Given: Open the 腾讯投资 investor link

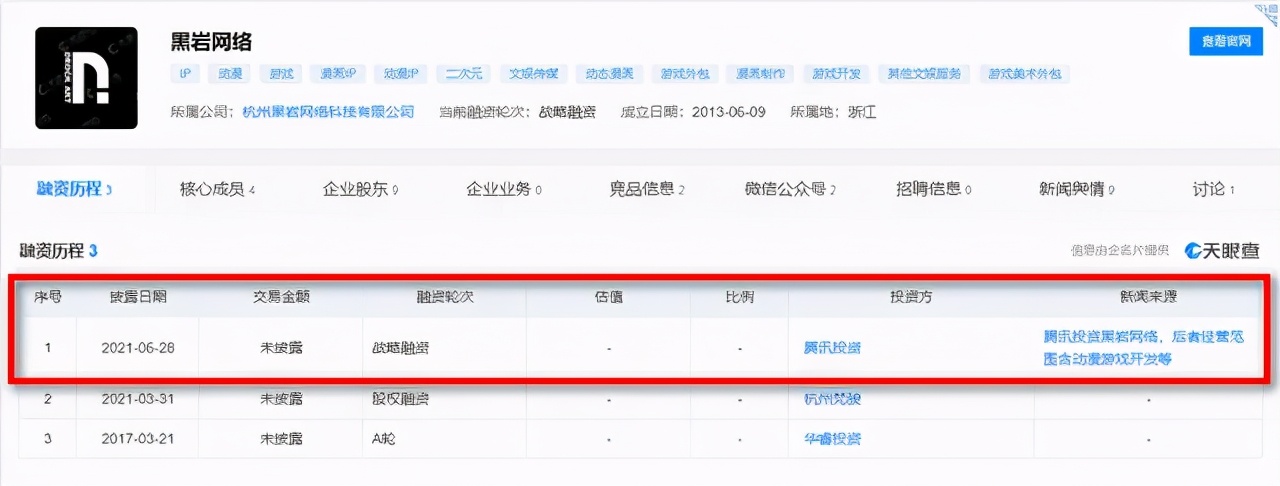Looking at the screenshot, I should pyautogui.click(x=832, y=348).
